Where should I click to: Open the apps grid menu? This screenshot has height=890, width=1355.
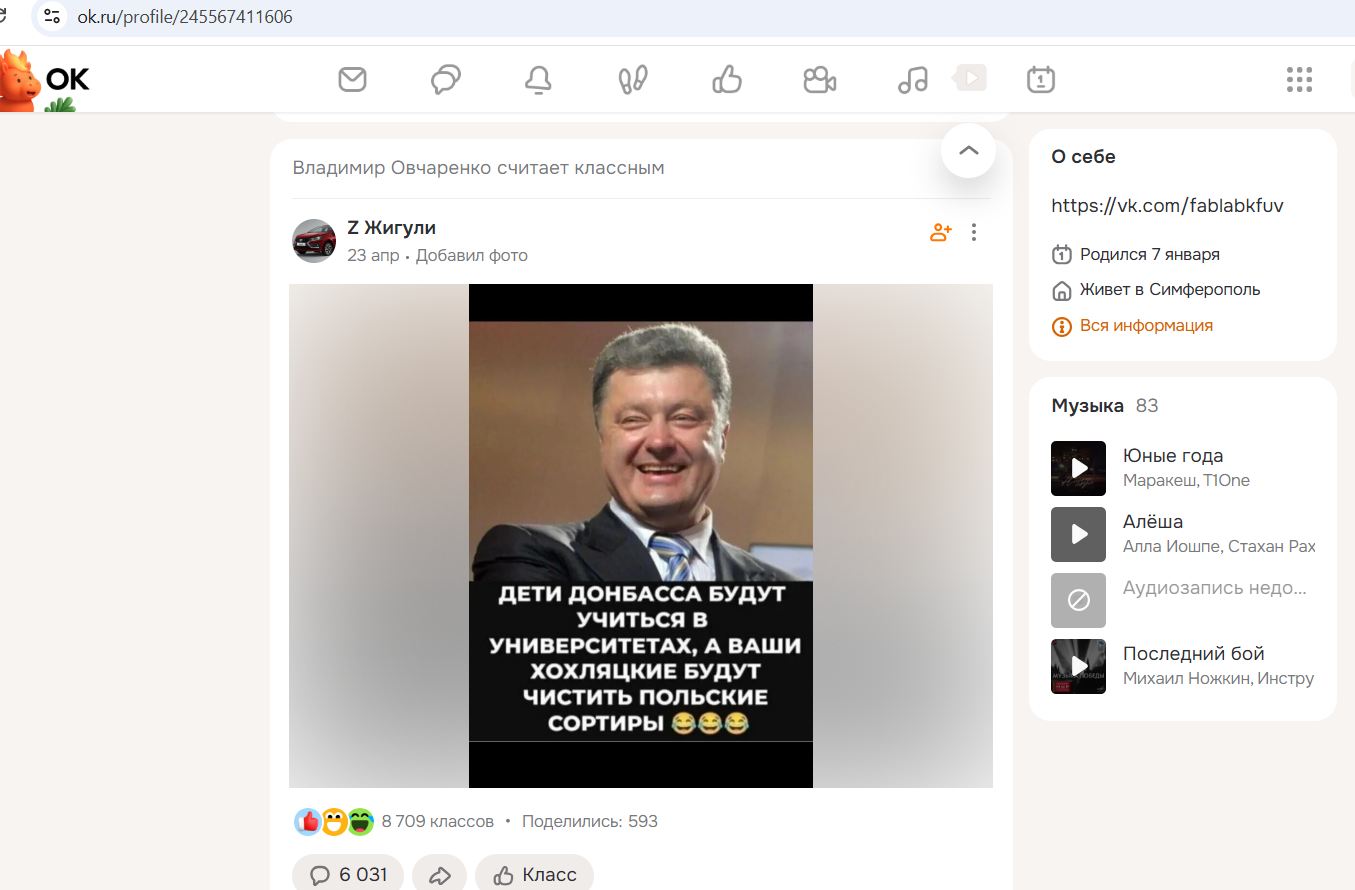1298,78
